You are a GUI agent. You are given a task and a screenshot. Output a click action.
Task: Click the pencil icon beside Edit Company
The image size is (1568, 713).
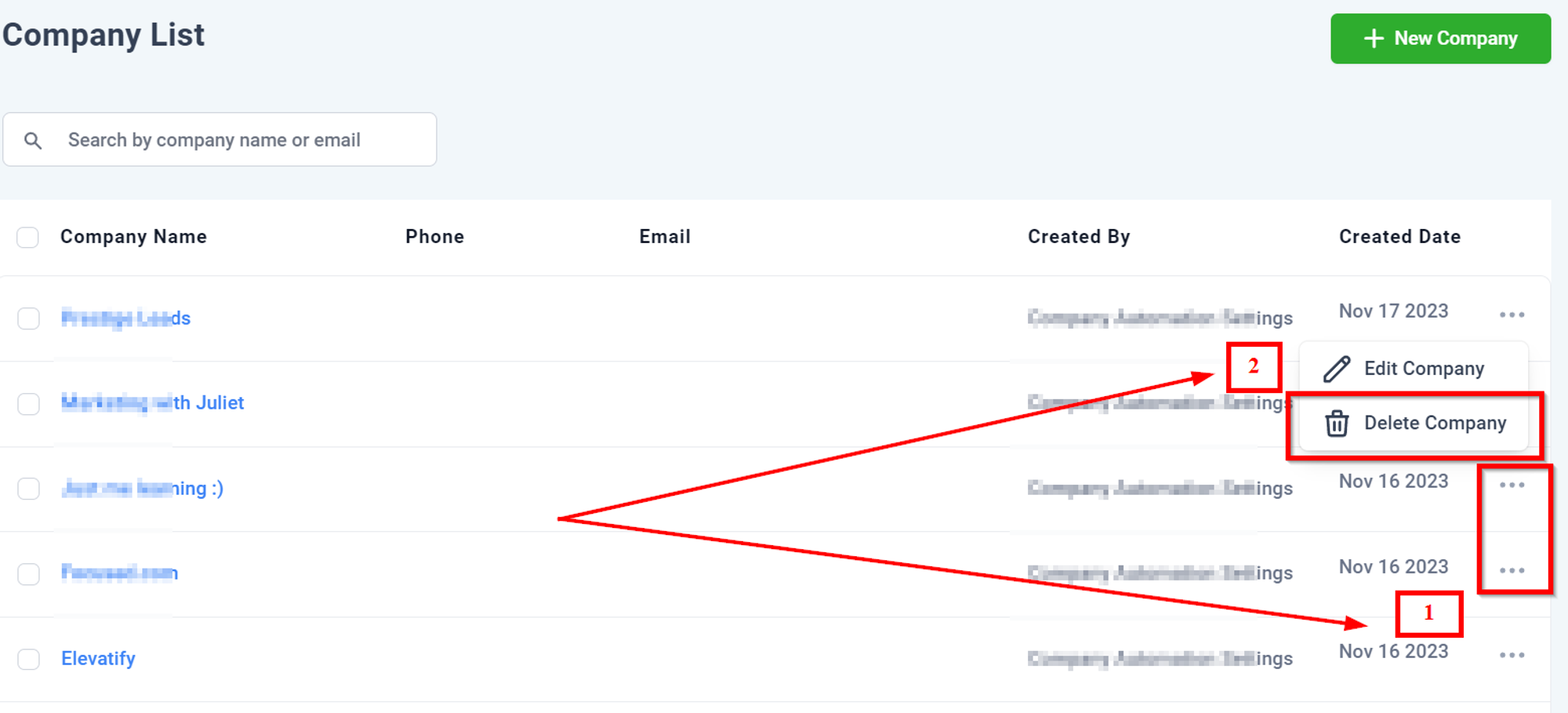[1337, 369]
